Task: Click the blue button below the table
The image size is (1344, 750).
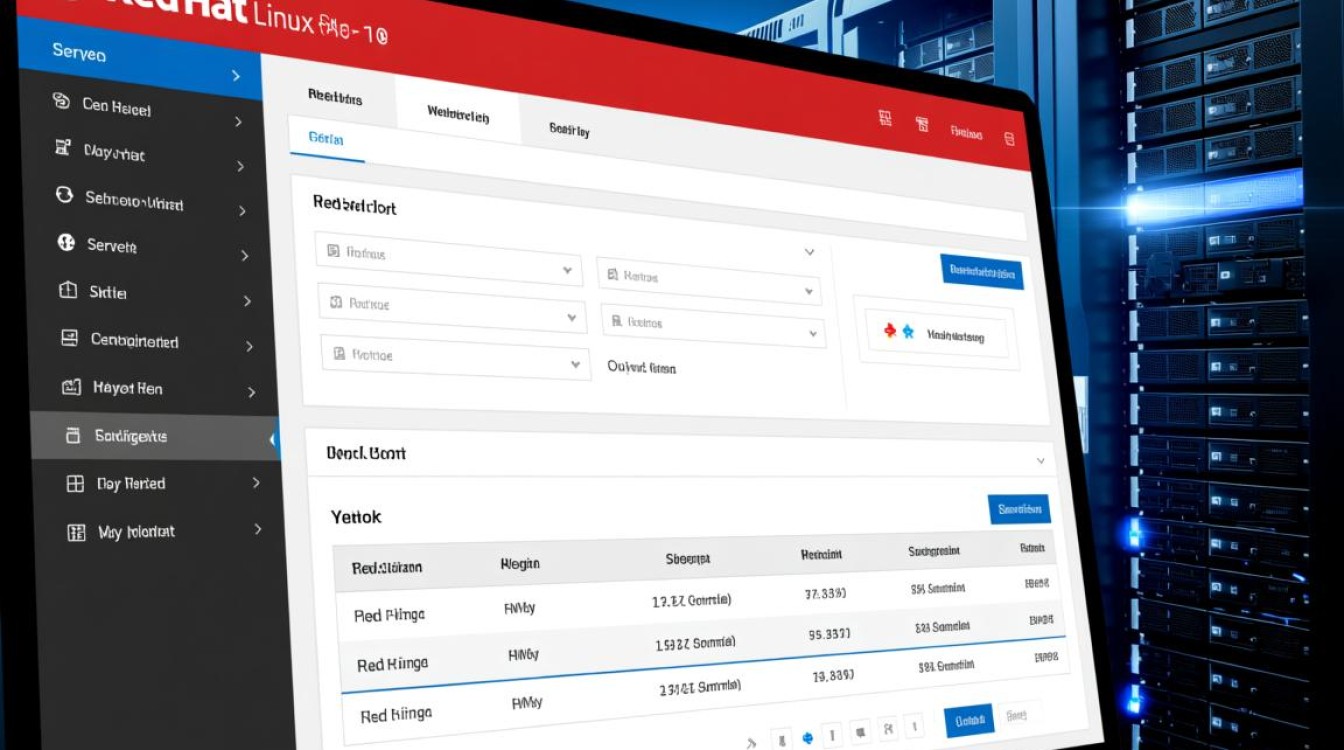Action: (x=968, y=720)
